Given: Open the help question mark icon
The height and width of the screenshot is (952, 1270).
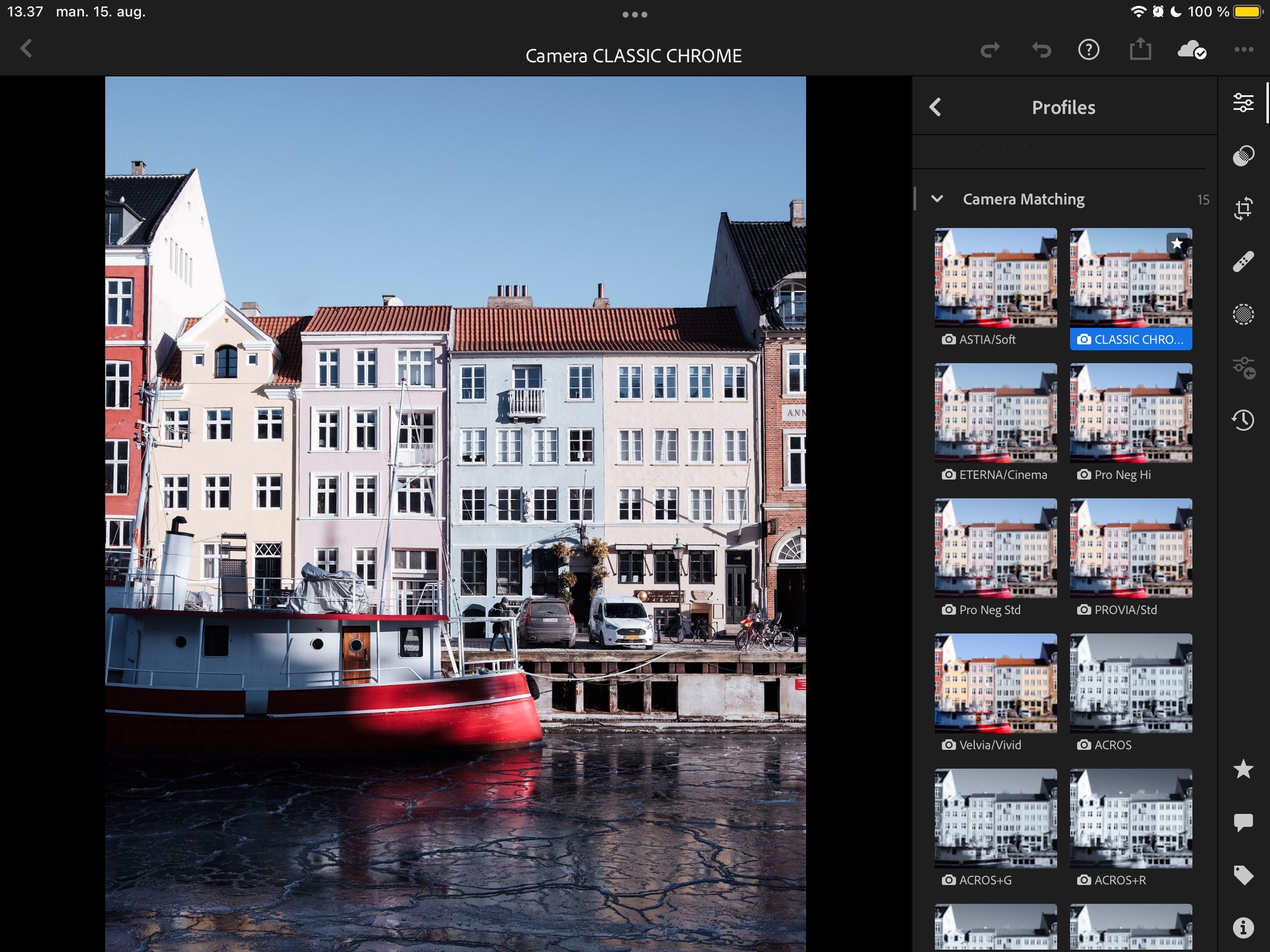Looking at the screenshot, I should coord(1088,50).
